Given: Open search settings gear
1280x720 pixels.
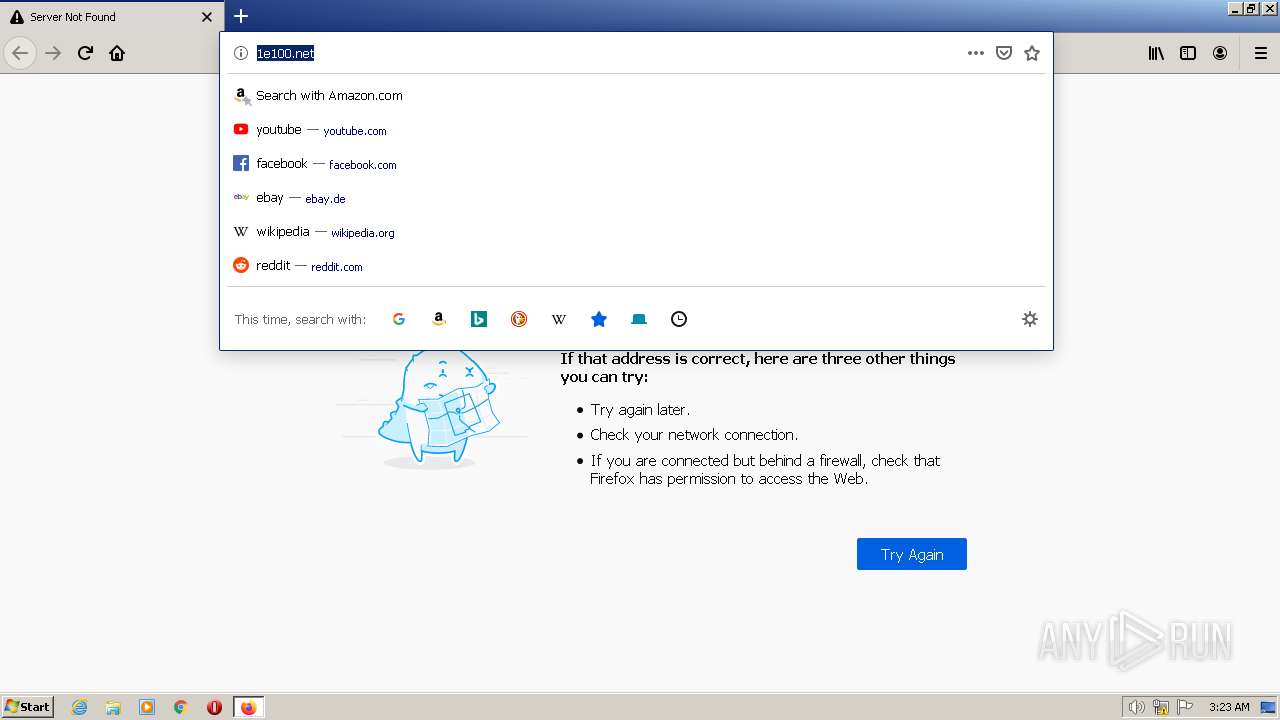Looking at the screenshot, I should point(1030,319).
